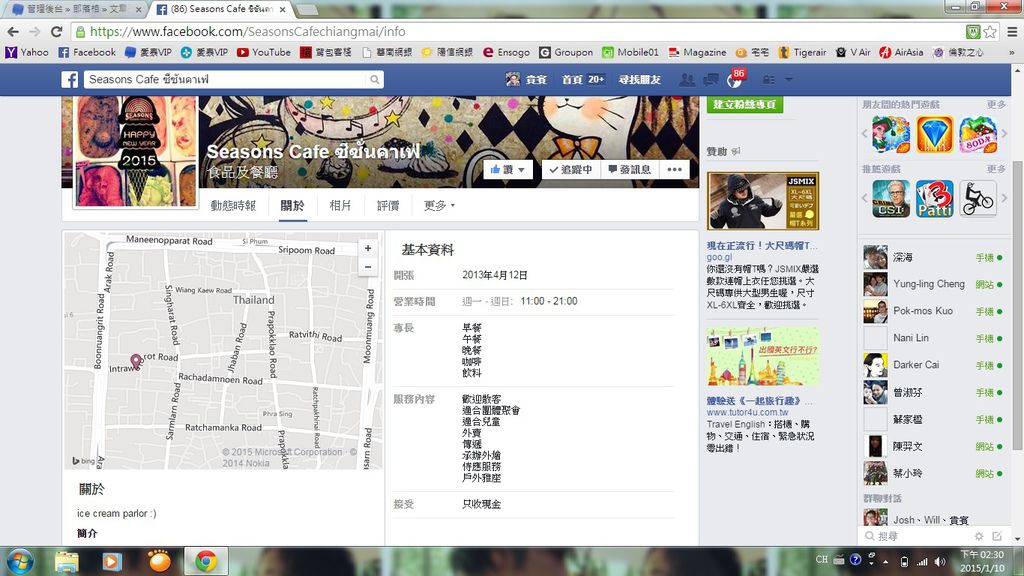This screenshot has height=576, width=1024.
Task: Open the www.tutor4u.com.tw ad link
Action: 747,413
